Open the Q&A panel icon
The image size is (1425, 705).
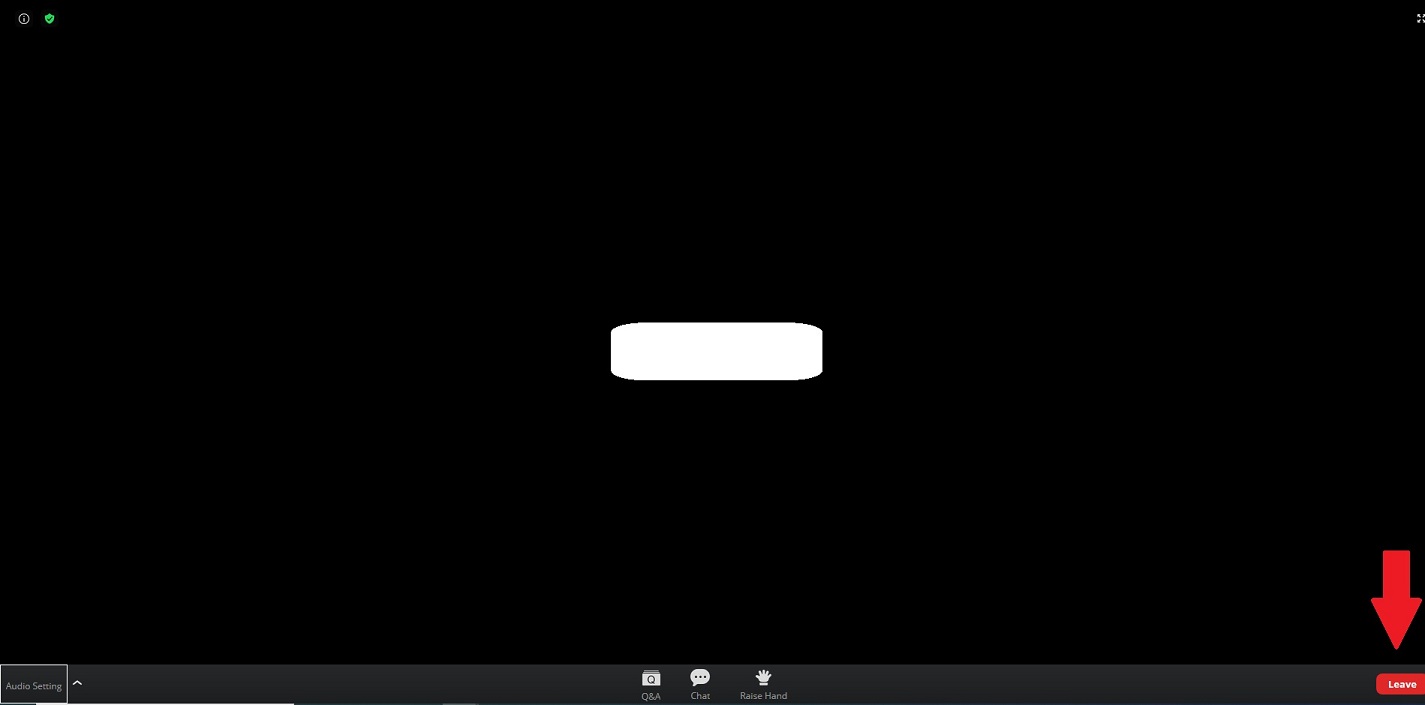pyautogui.click(x=651, y=678)
